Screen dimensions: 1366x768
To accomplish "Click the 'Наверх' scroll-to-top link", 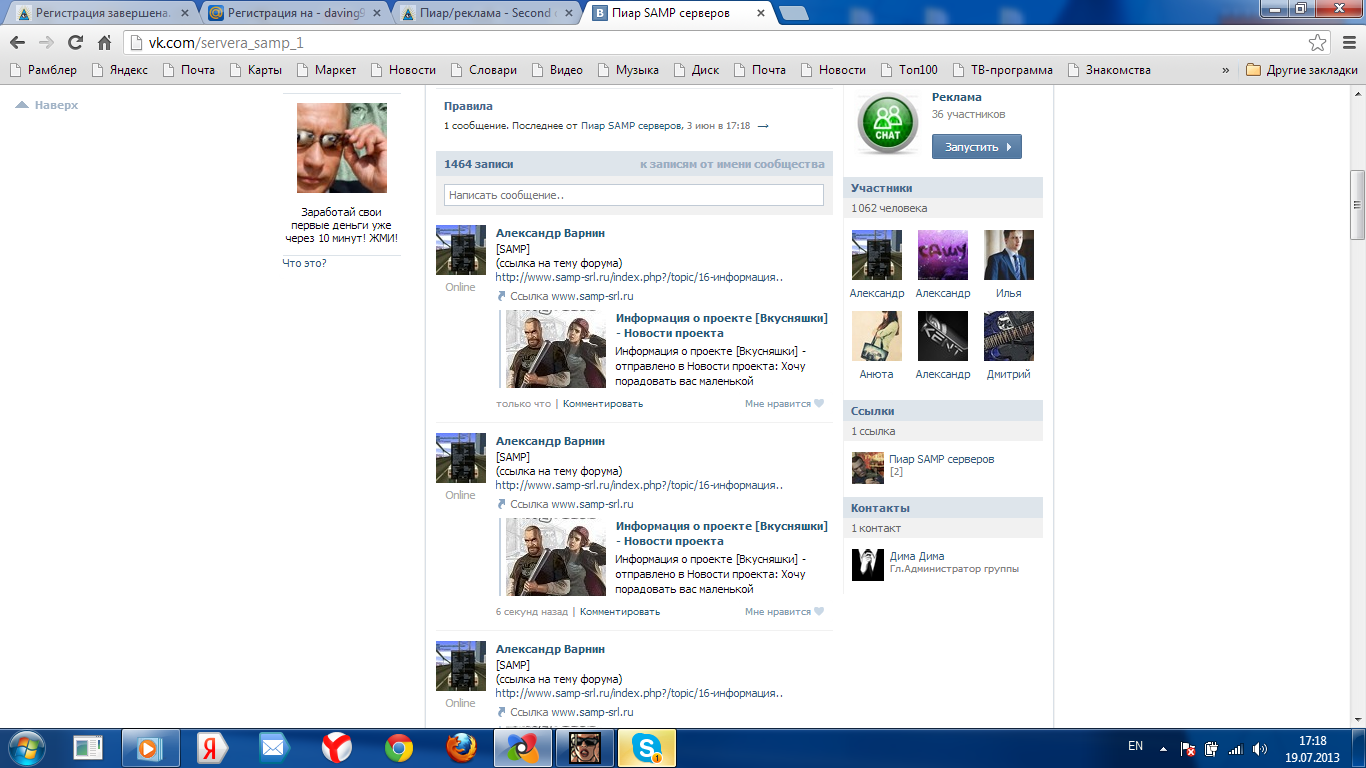I will click(47, 105).
